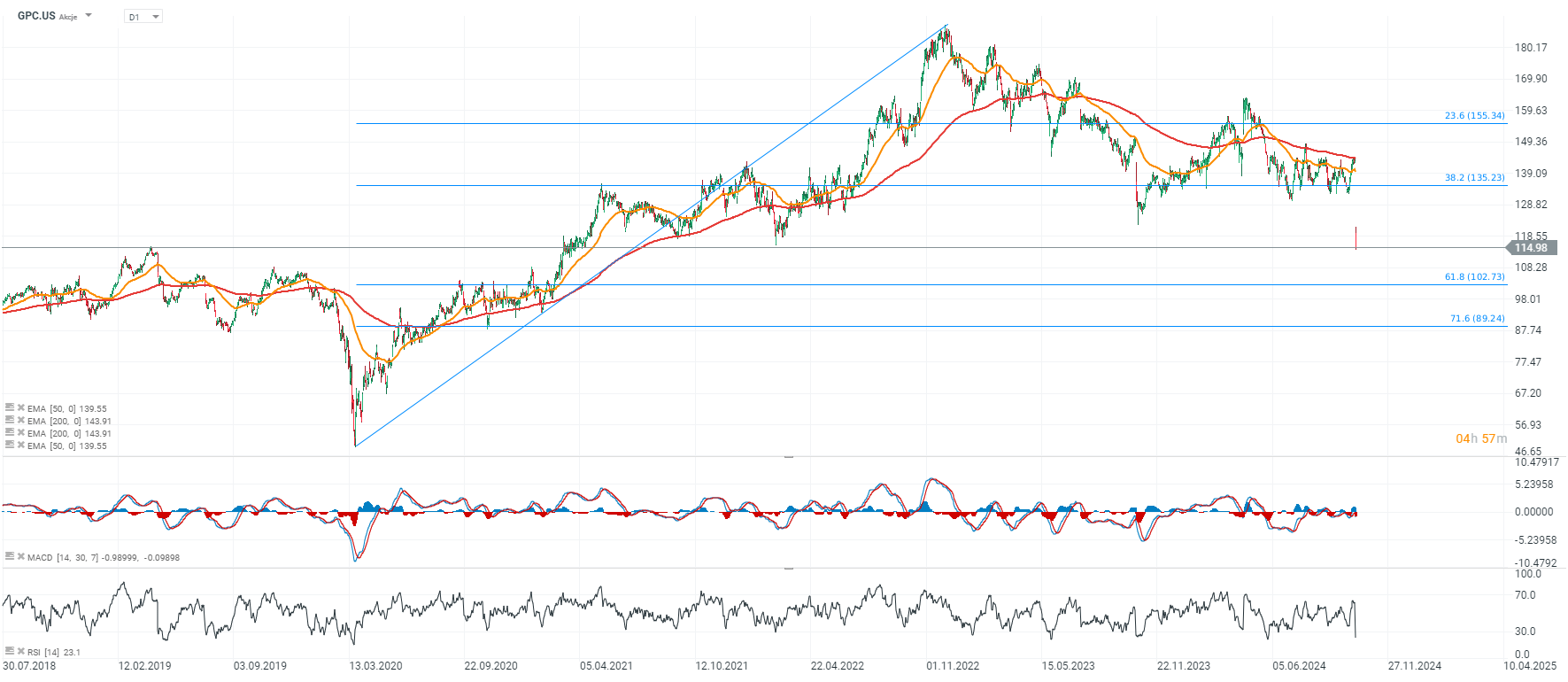Expand the GPC.US symbol dropdown arrow

coord(89,16)
